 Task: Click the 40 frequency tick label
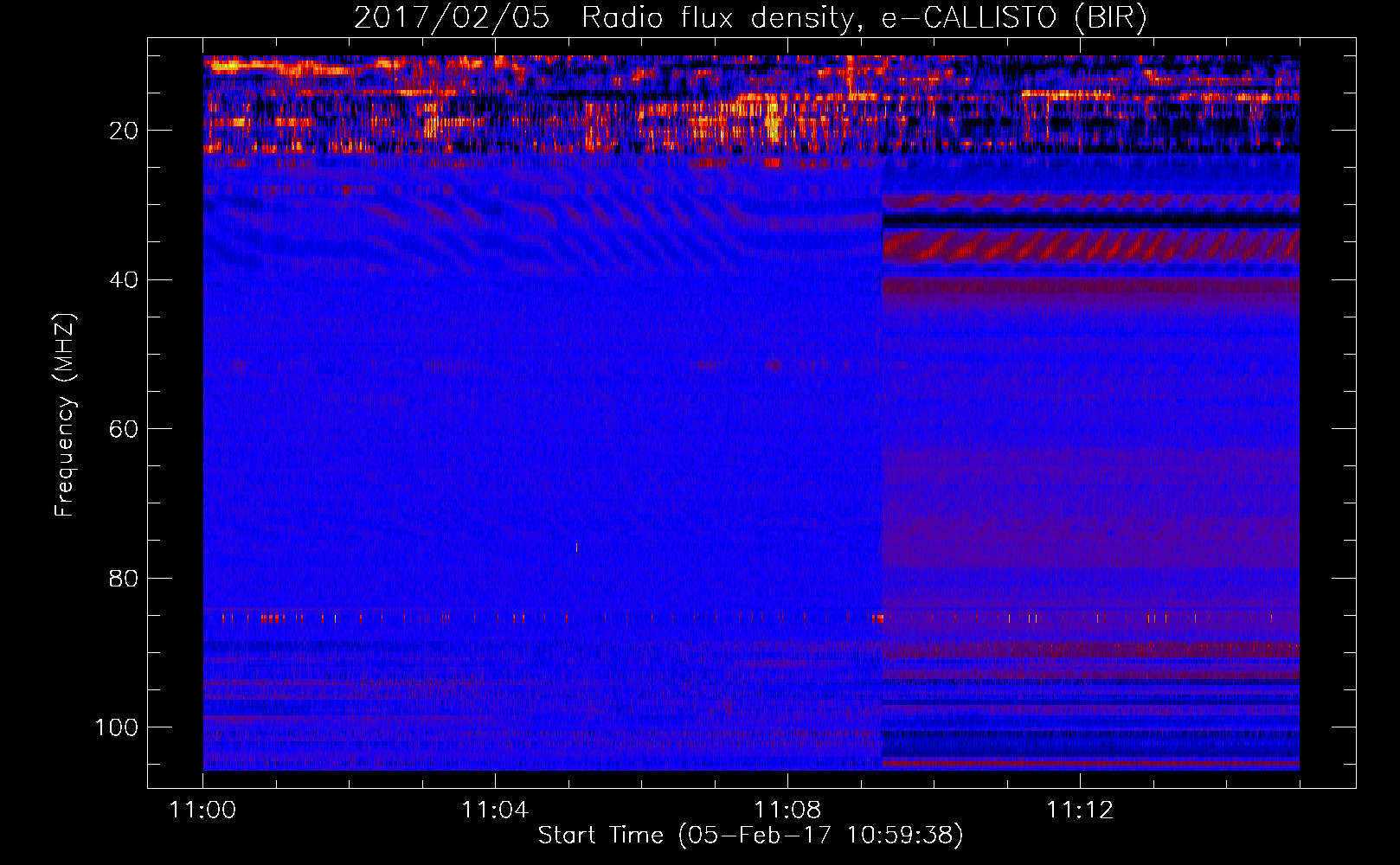pos(124,279)
